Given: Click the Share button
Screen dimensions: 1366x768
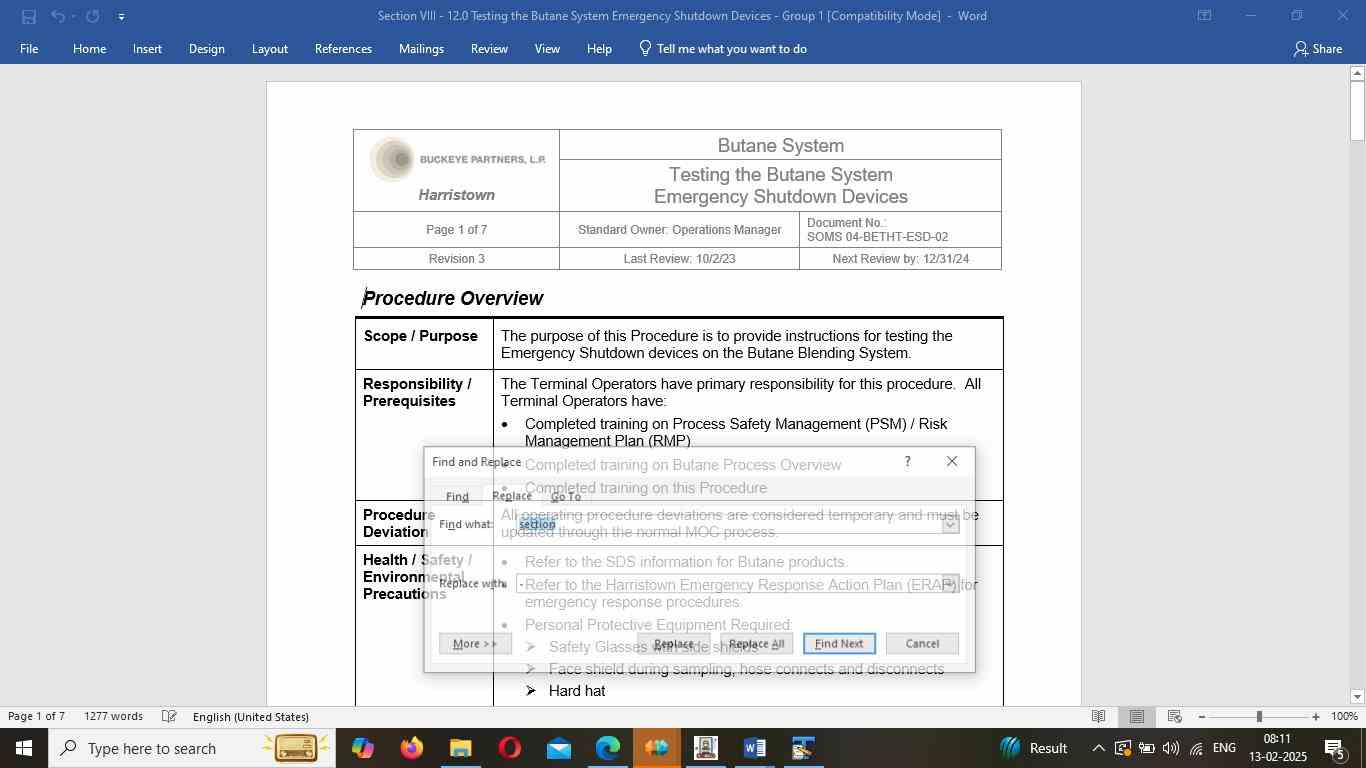Looking at the screenshot, I should tap(1317, 48).
